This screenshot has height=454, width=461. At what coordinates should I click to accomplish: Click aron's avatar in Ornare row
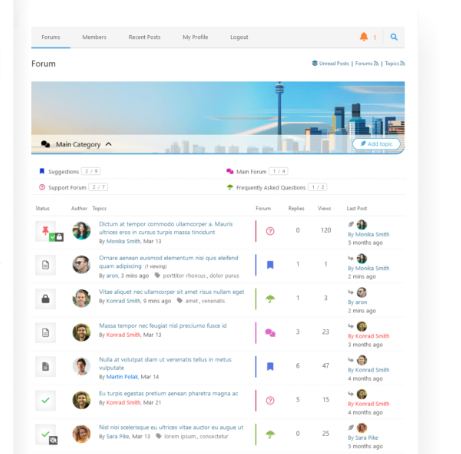tap(81, 265)
